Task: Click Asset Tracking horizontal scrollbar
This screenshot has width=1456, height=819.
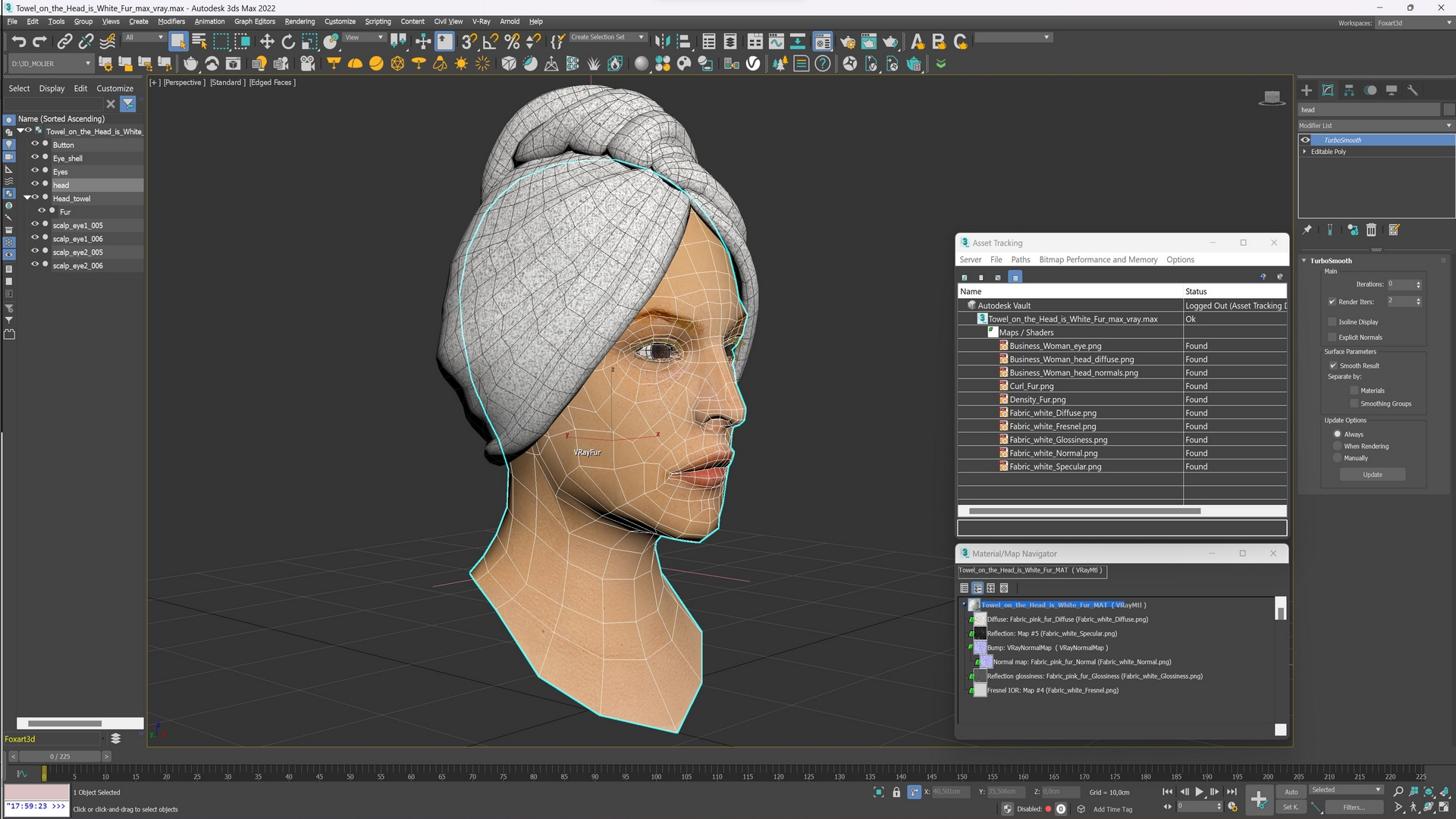Action: [1085, 511]
